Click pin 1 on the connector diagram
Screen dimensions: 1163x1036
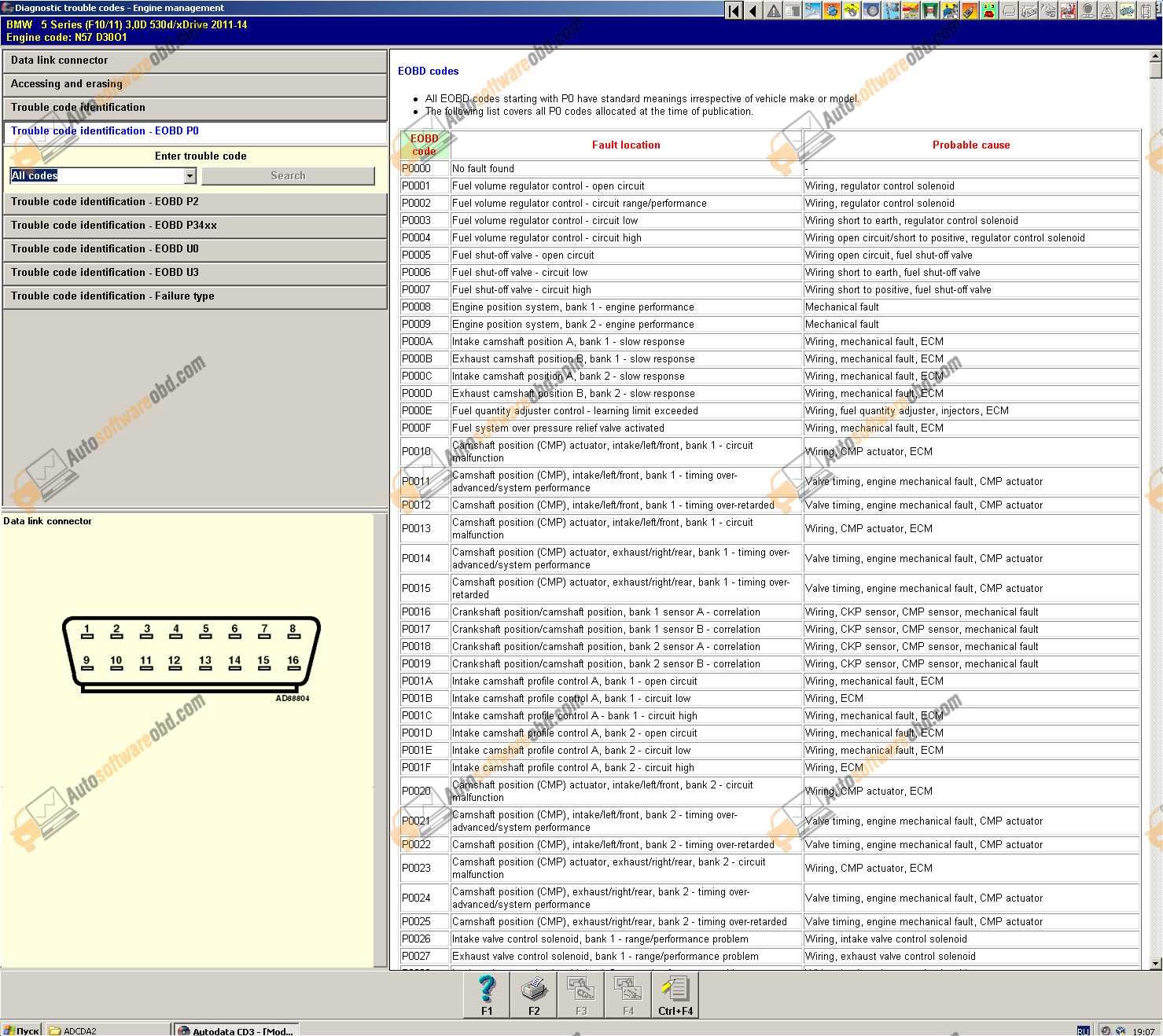(x=86, y=631)
